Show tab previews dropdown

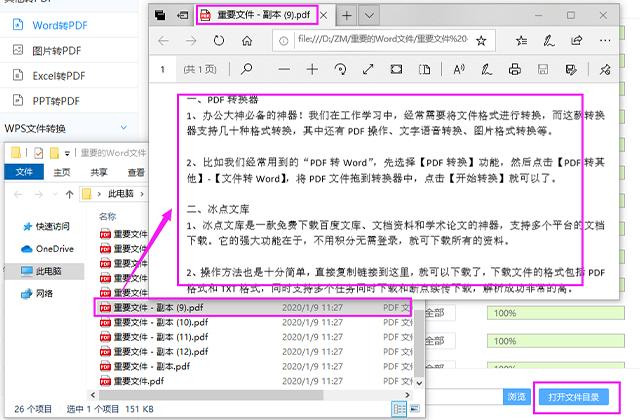coord(369,16)
